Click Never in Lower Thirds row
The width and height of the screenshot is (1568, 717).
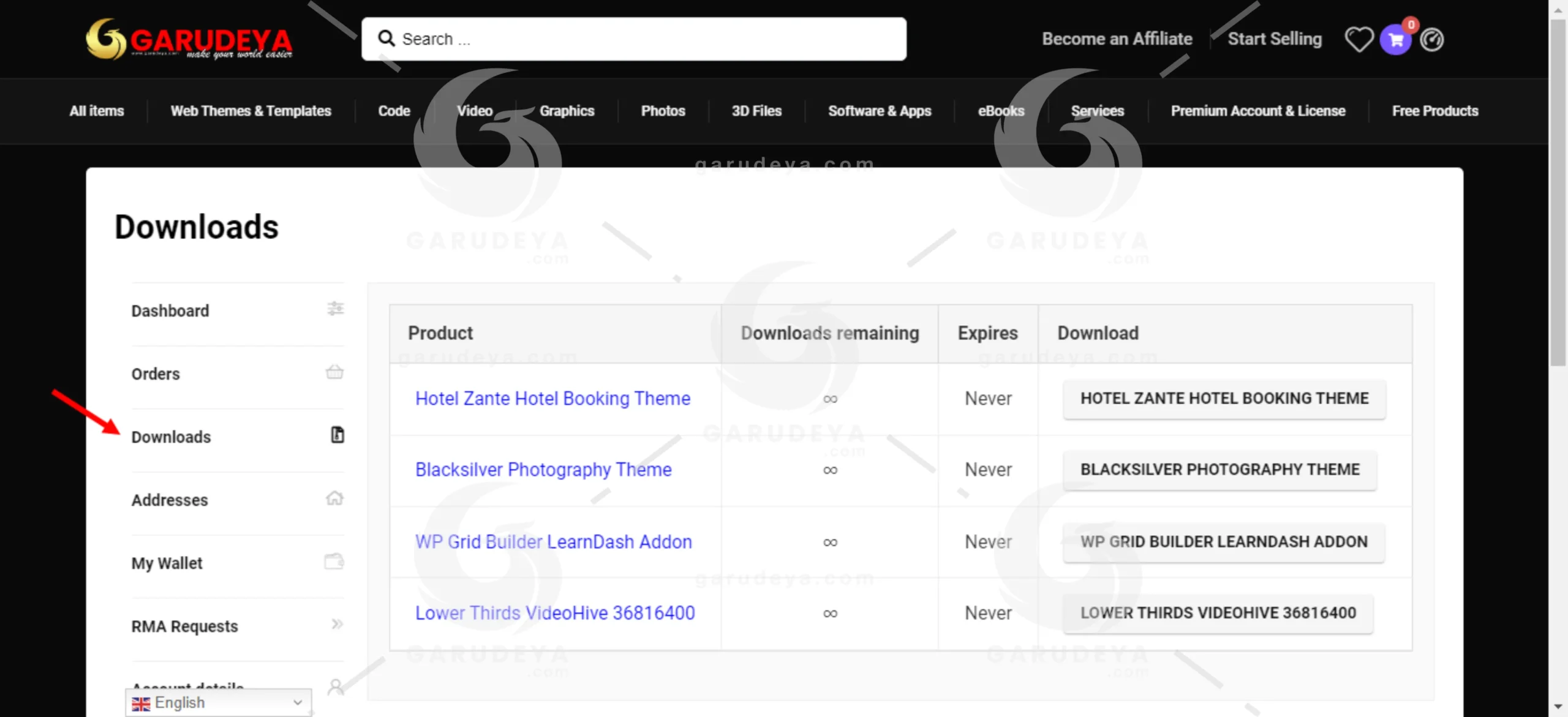[x=988, y=613]
